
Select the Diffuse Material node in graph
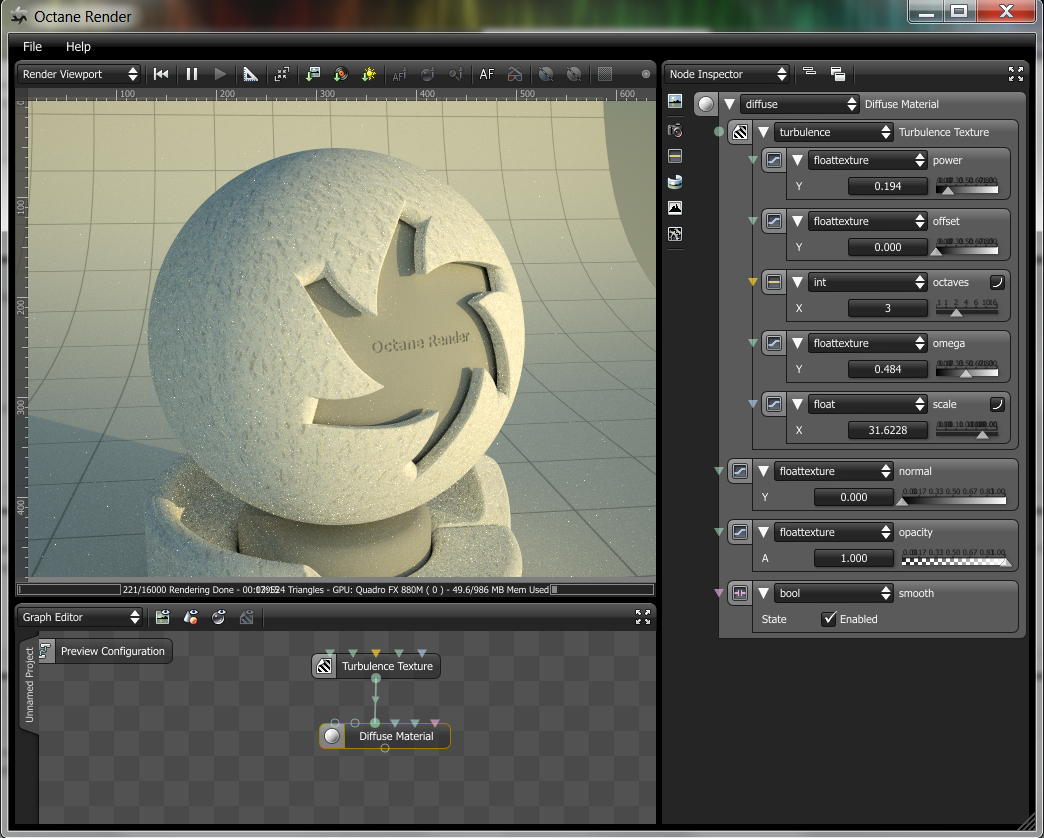tap(385, 736)
